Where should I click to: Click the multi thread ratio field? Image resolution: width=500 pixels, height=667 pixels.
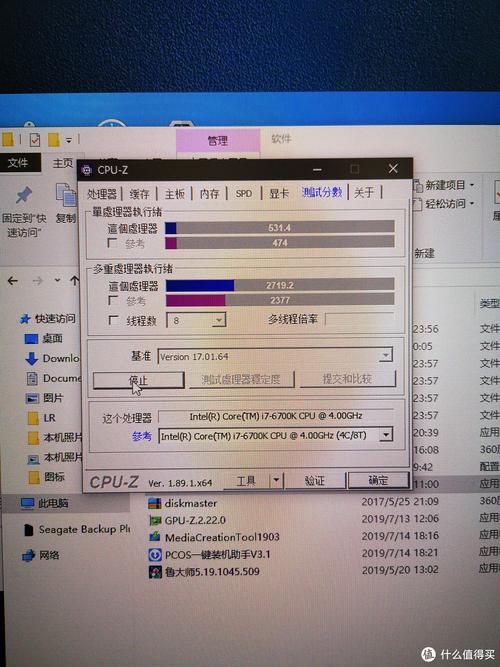click(360, 319)
